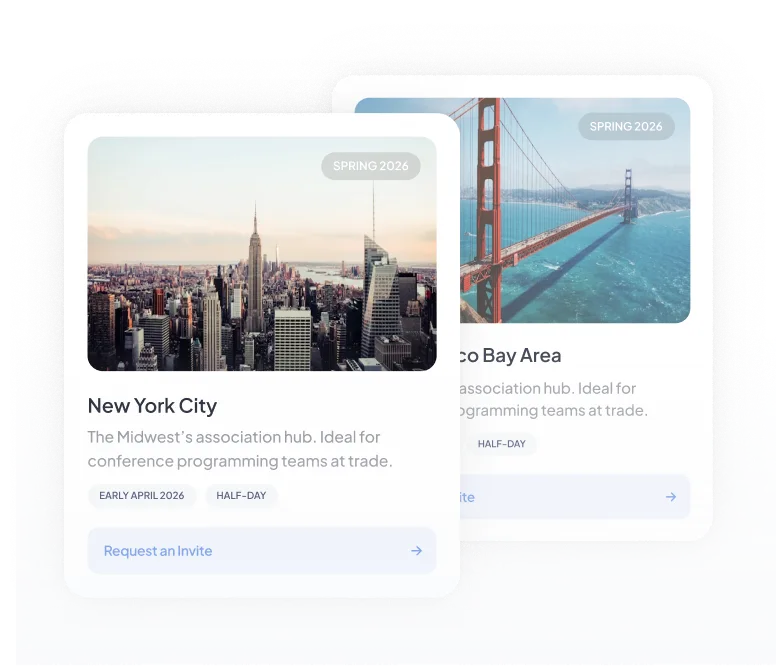Click the near bridge tower in the photo
776x666 pixels.
tap(489, 208)
